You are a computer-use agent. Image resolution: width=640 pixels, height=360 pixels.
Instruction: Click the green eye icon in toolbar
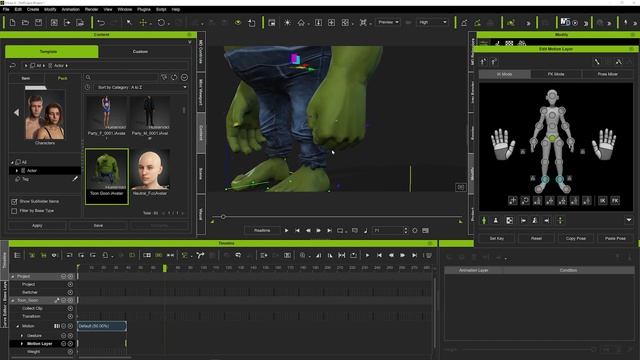pos(238,22)
